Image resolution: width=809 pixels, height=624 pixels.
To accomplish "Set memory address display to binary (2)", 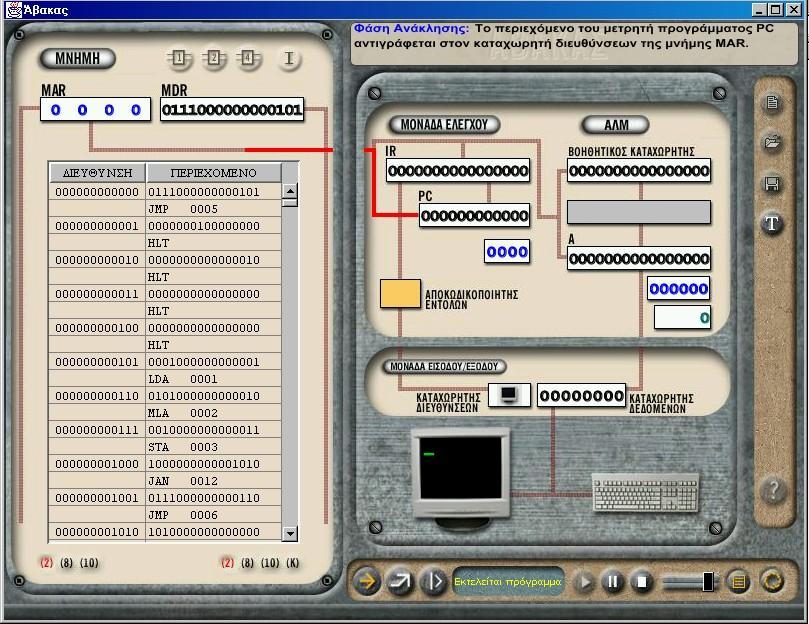I will click(x=46, y=563).
